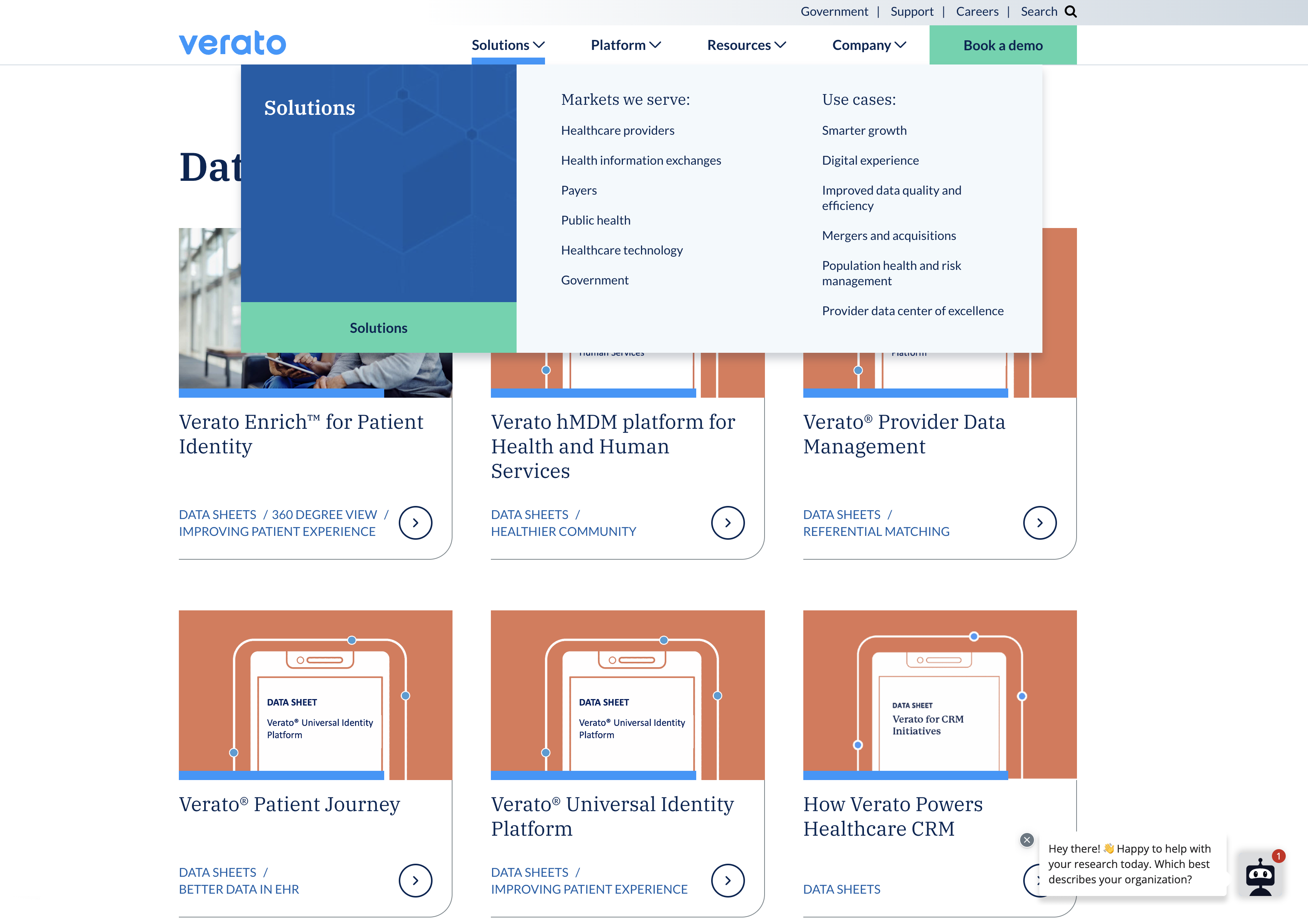Expand the Company dropdown
Image resolution: width=1308 pixels, height=924 pixels.
pos(869,45)
